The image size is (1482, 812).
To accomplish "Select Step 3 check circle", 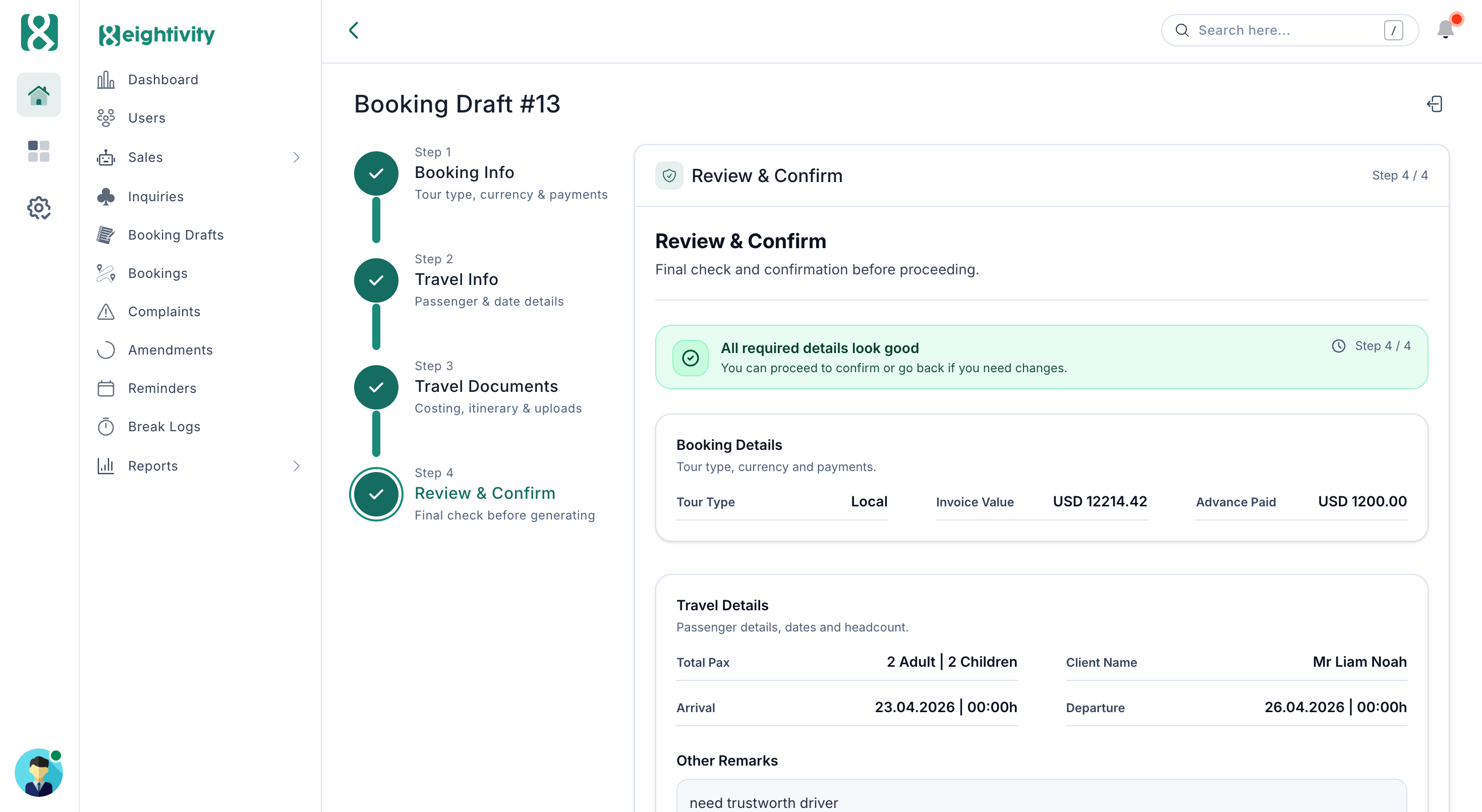I will 376,388.
